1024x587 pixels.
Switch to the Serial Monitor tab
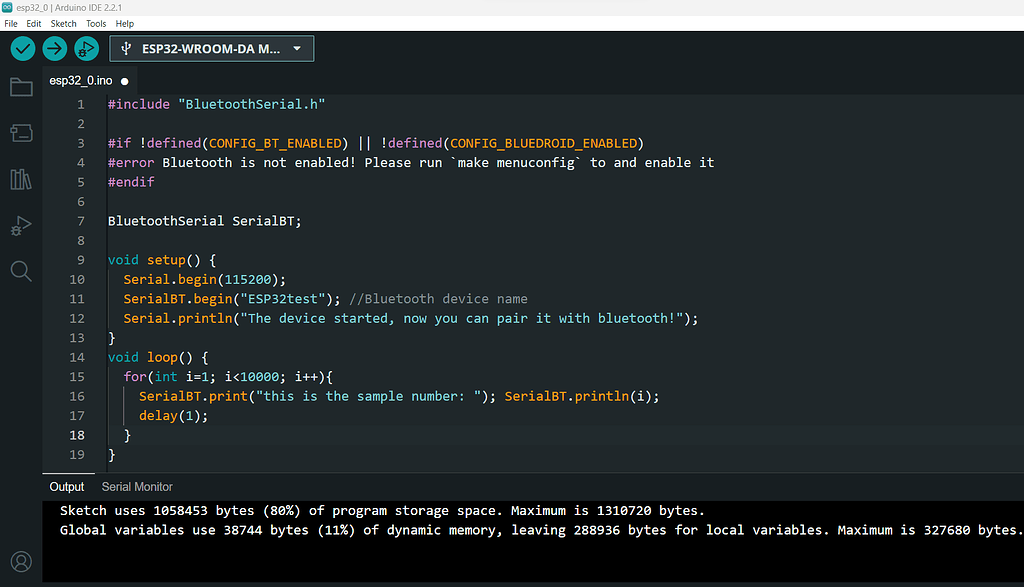137,487
